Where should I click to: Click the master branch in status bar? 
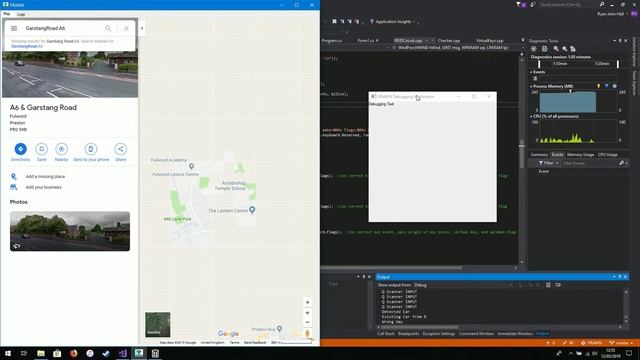[x=622, y=343]
